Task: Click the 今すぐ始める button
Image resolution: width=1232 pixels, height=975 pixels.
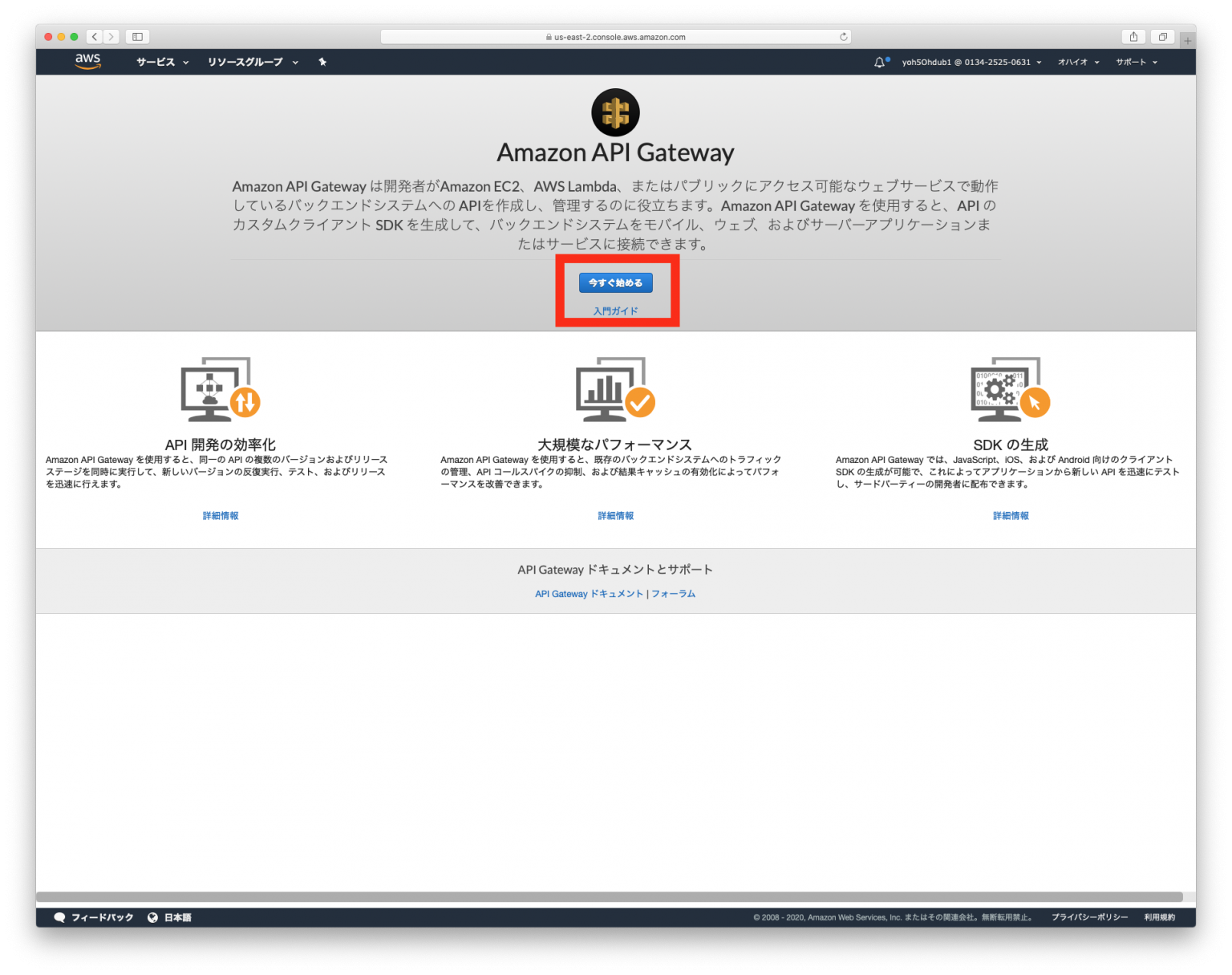Action: (x=616, y=282)
